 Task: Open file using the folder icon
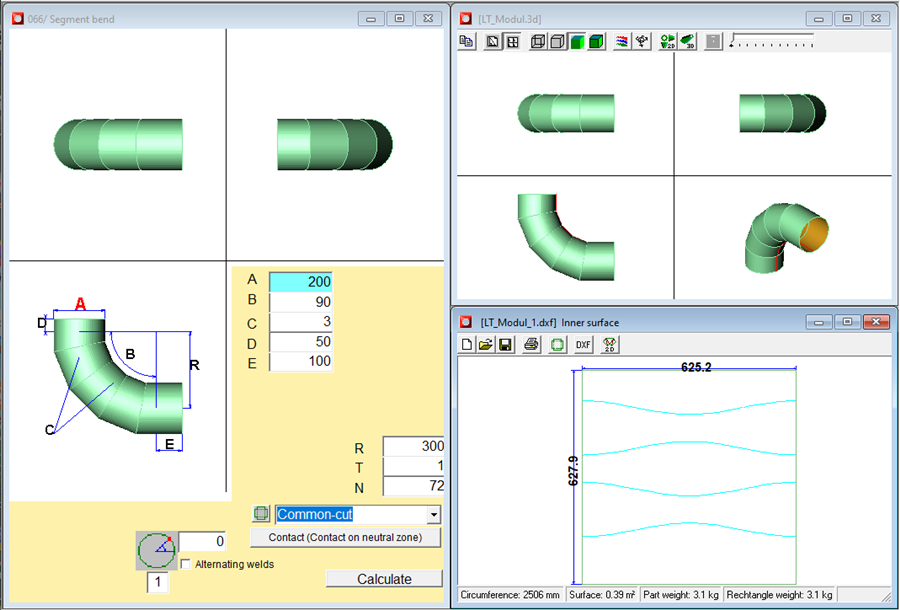[486, 344]
